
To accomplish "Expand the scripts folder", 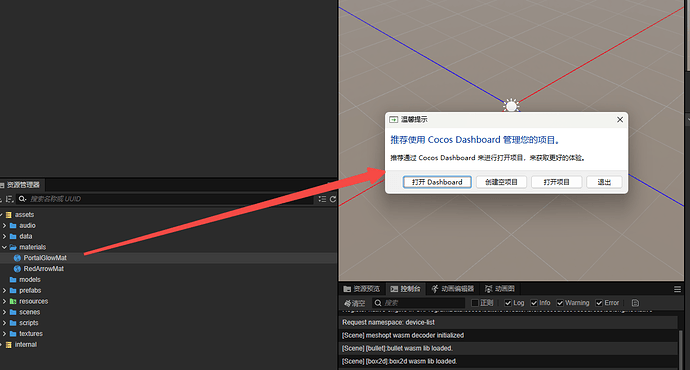I will click(4, 323).
